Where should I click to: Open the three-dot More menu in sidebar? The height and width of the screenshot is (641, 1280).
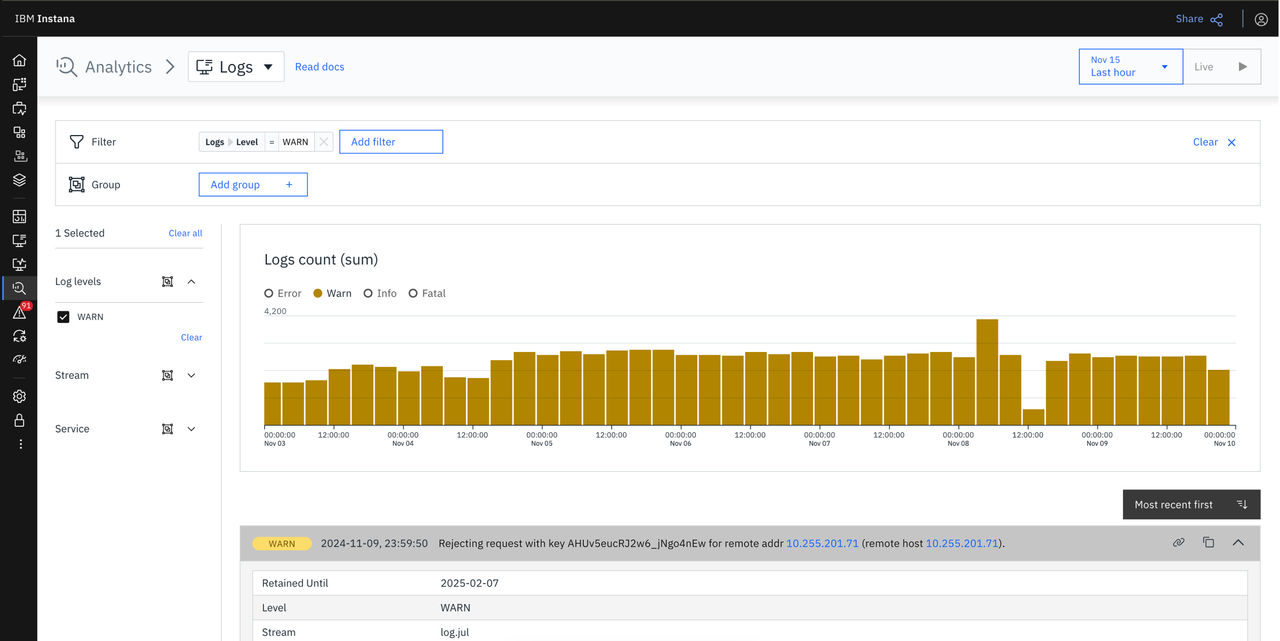[19, 444]
